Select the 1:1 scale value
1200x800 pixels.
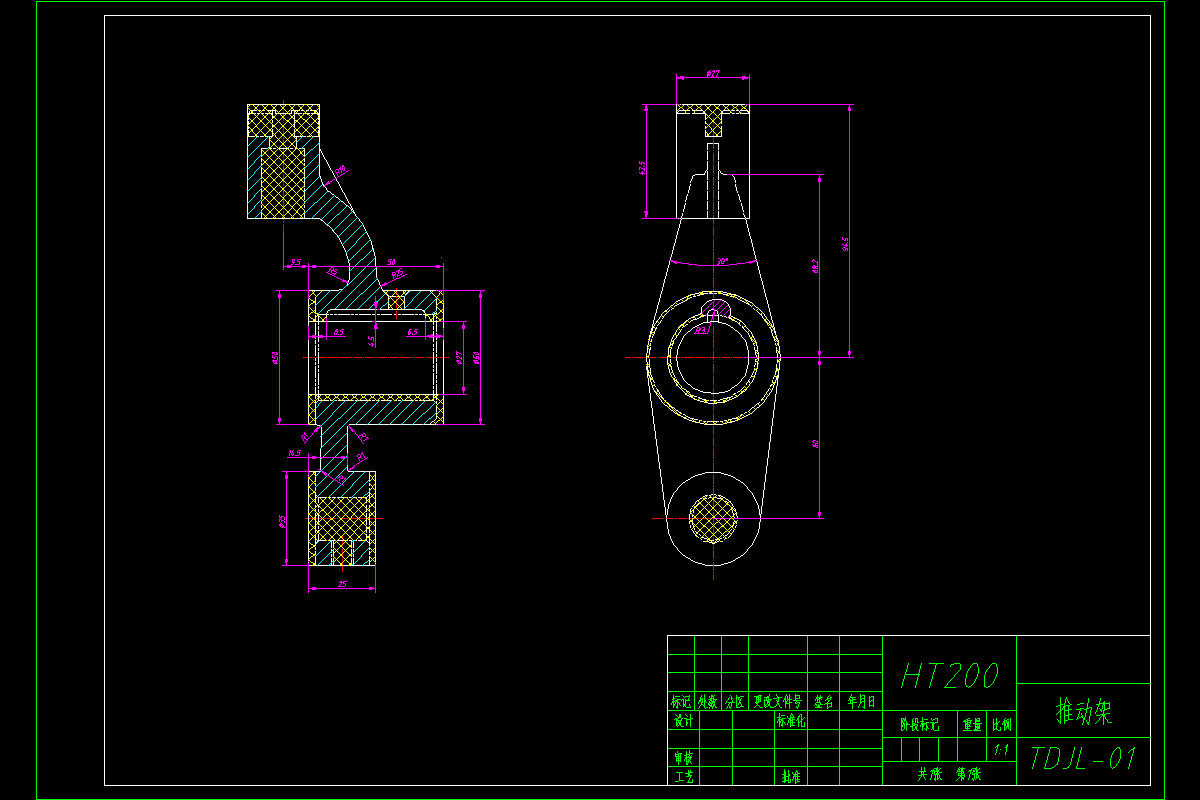point(1001,749)
